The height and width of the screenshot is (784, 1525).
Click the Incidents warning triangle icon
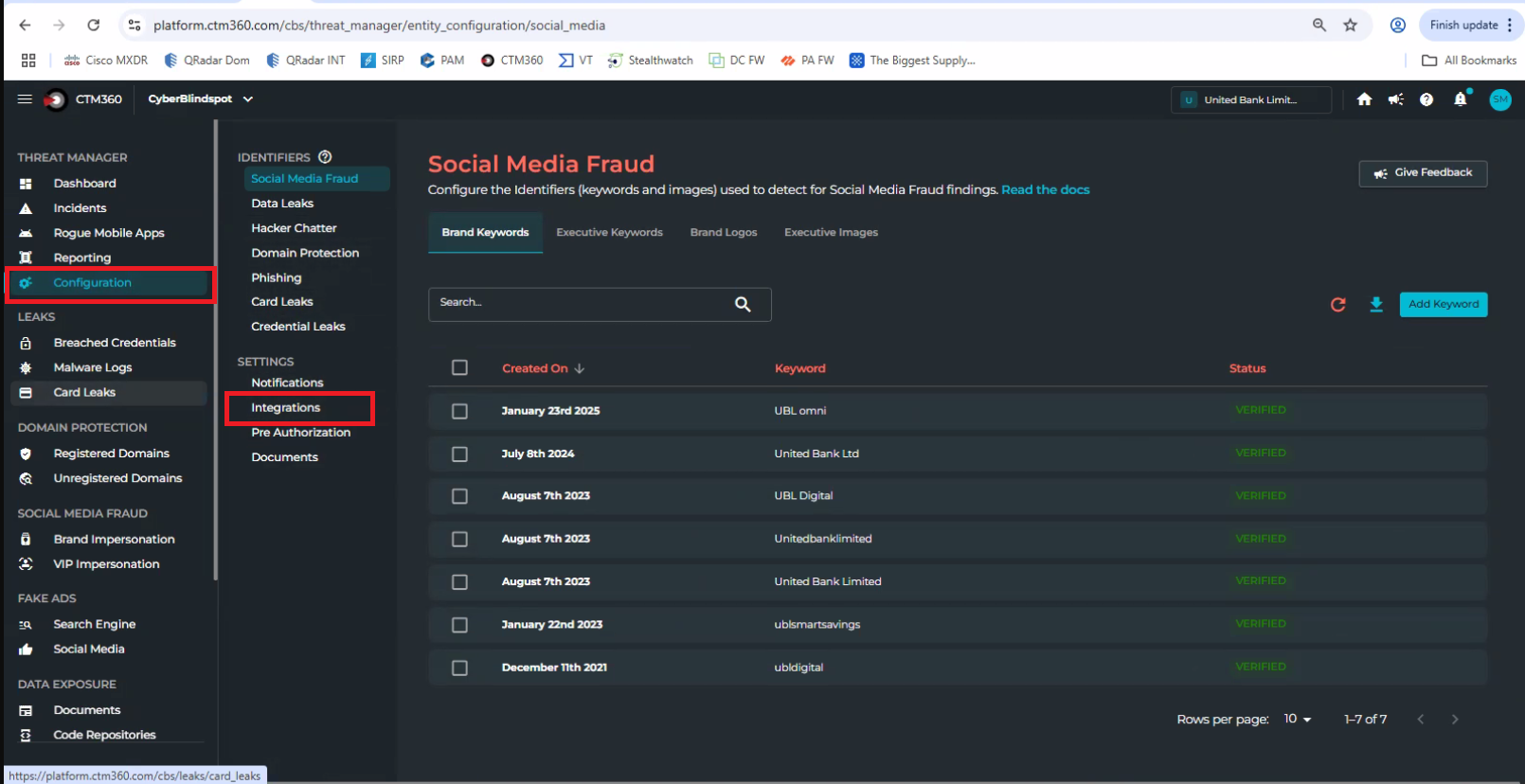pos(26,208)
